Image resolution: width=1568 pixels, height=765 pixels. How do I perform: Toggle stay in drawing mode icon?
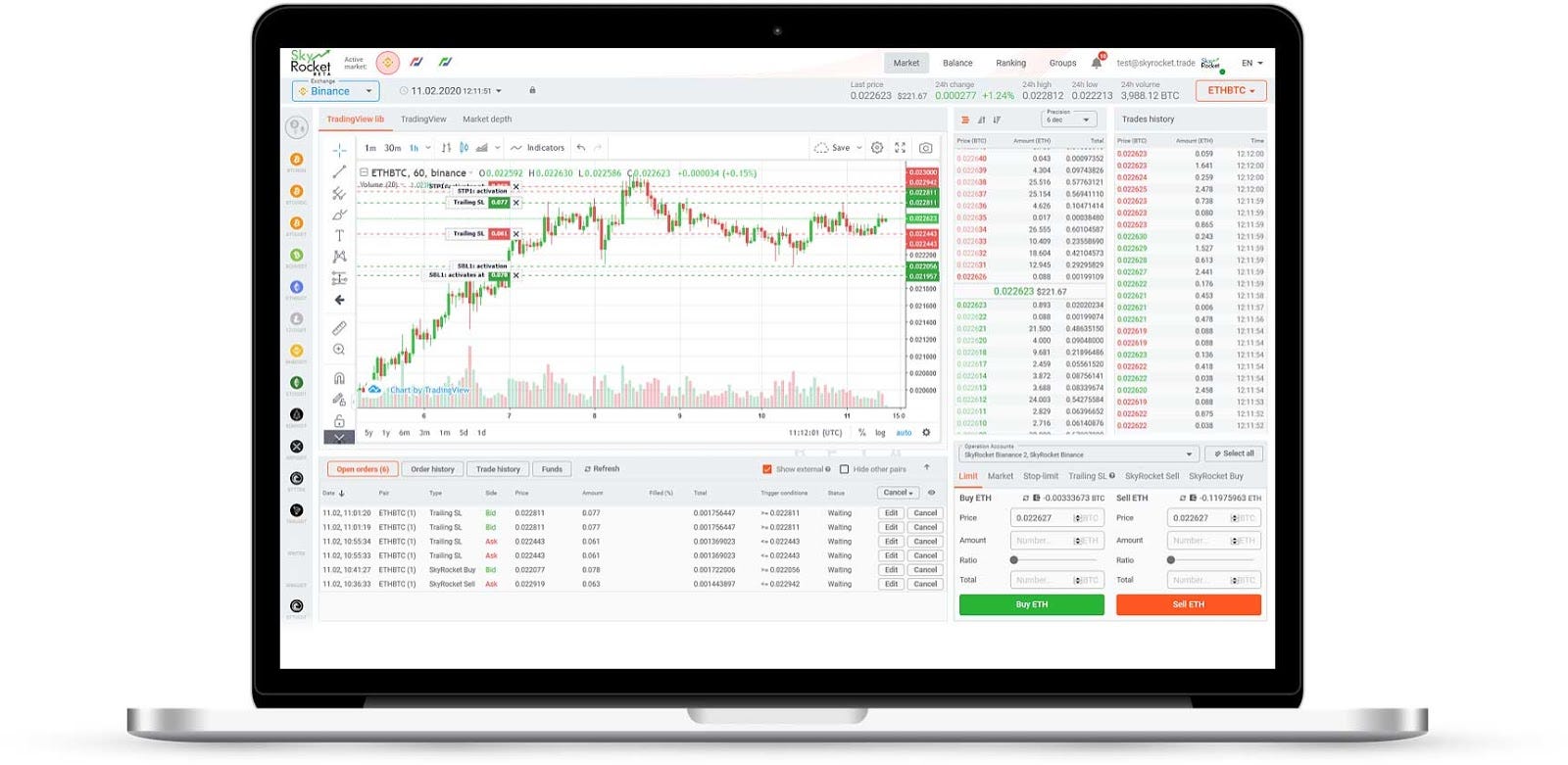point(339,400)
